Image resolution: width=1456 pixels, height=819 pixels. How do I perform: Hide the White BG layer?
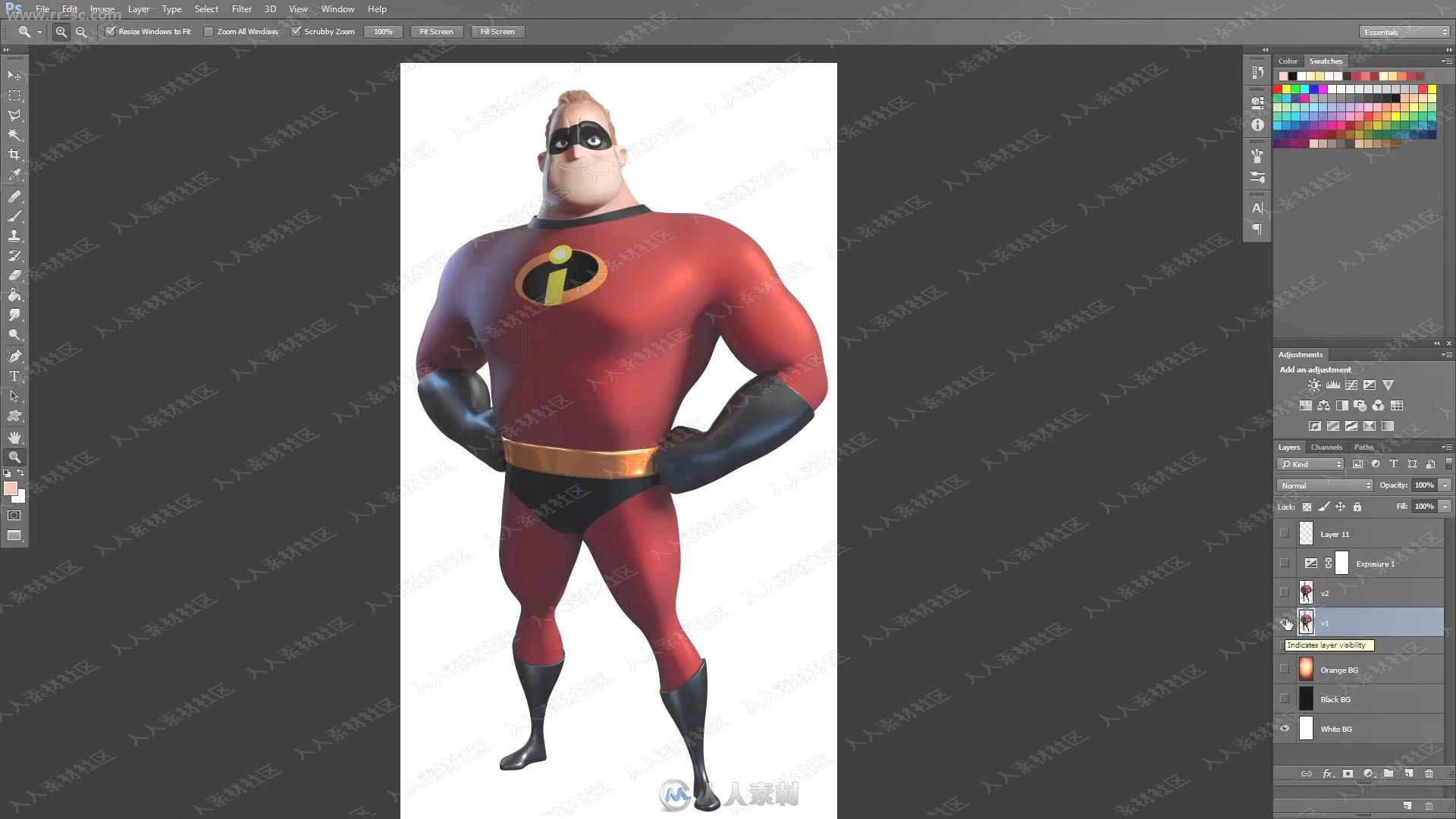coord(1284,729)
